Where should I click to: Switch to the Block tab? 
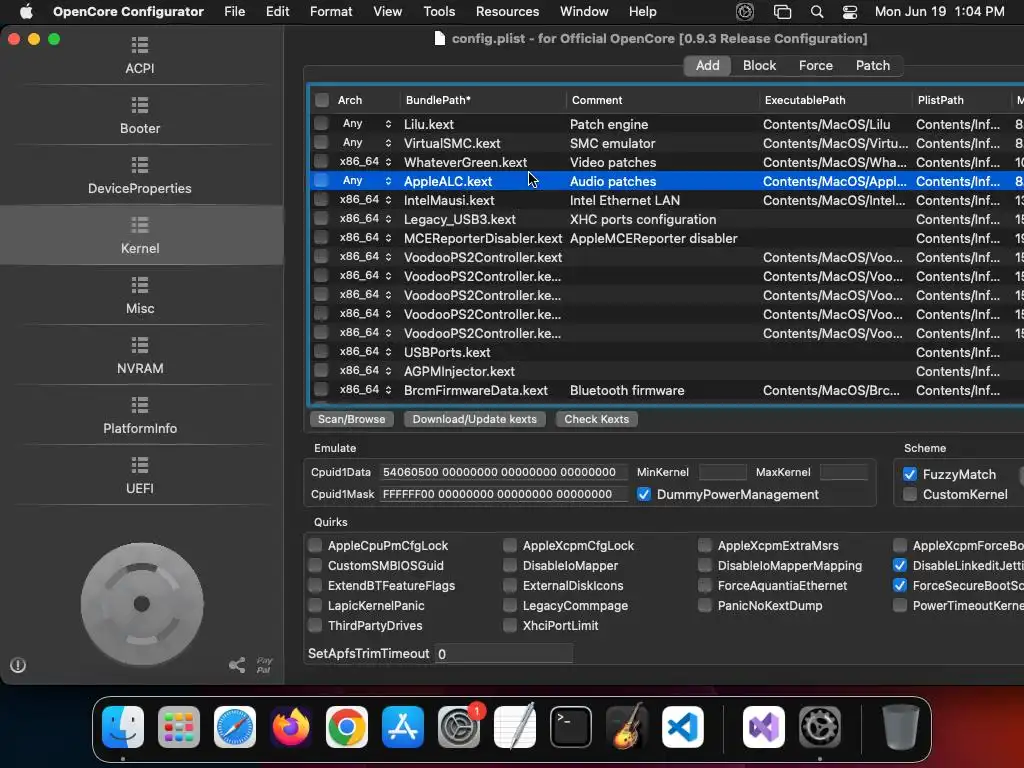[x=760, y=65]
